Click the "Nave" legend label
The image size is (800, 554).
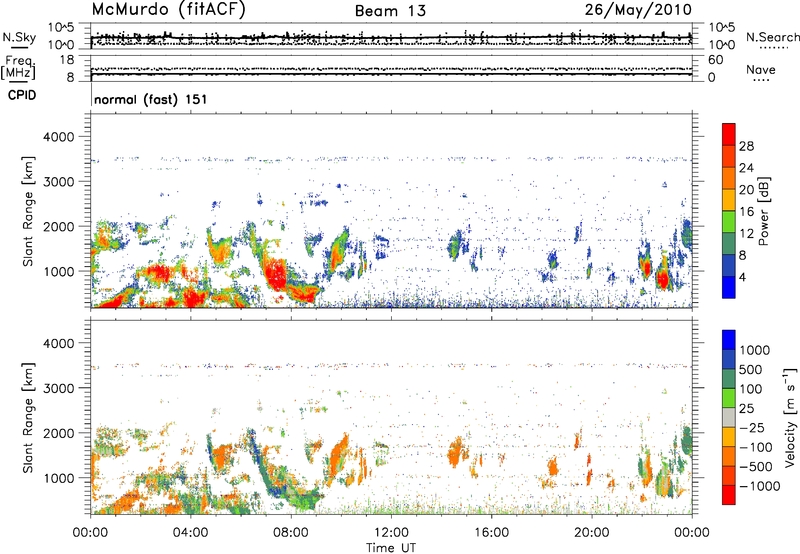760,69
